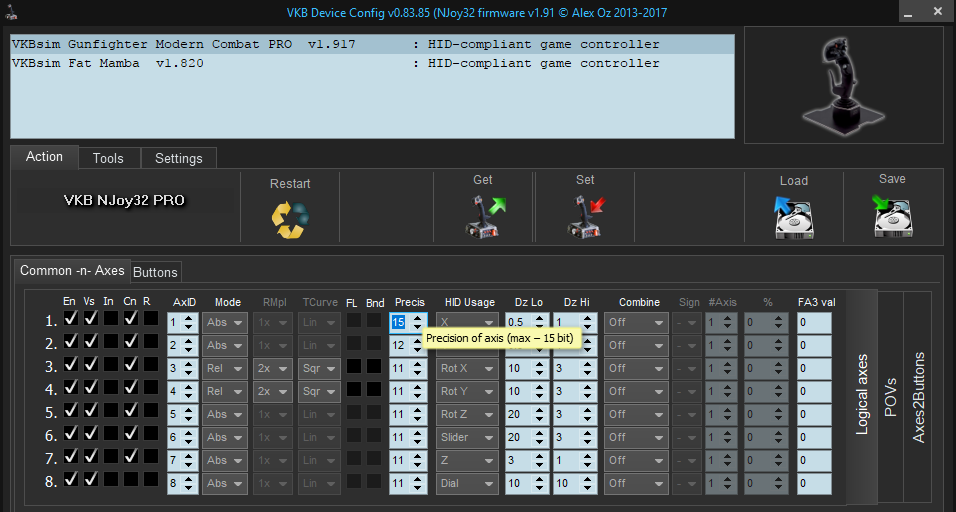Click the Save hard drive icon
The height and width of the screenshot is (512, 956).
pos(893,216)
